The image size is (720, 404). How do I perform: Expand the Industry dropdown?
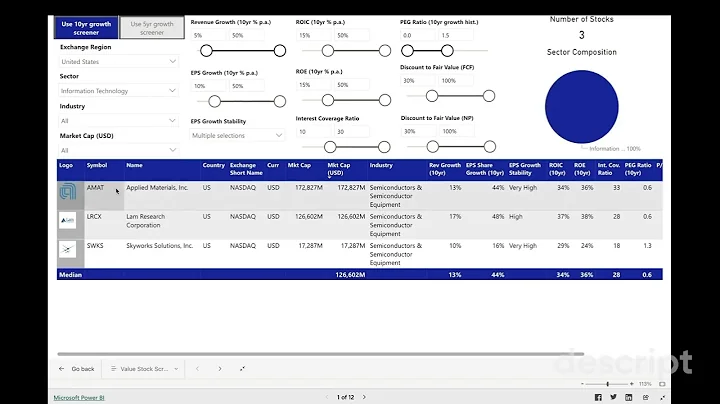pos(118,121)
